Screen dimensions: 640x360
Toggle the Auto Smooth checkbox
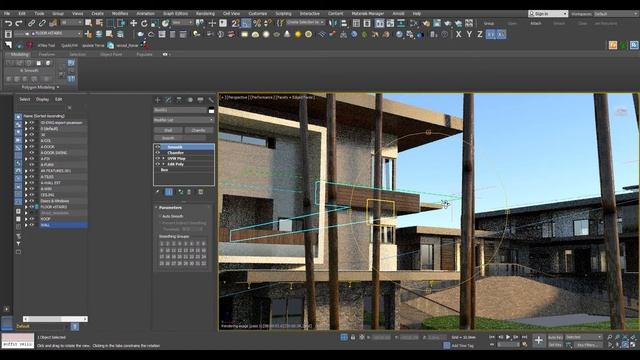(160, 216)
